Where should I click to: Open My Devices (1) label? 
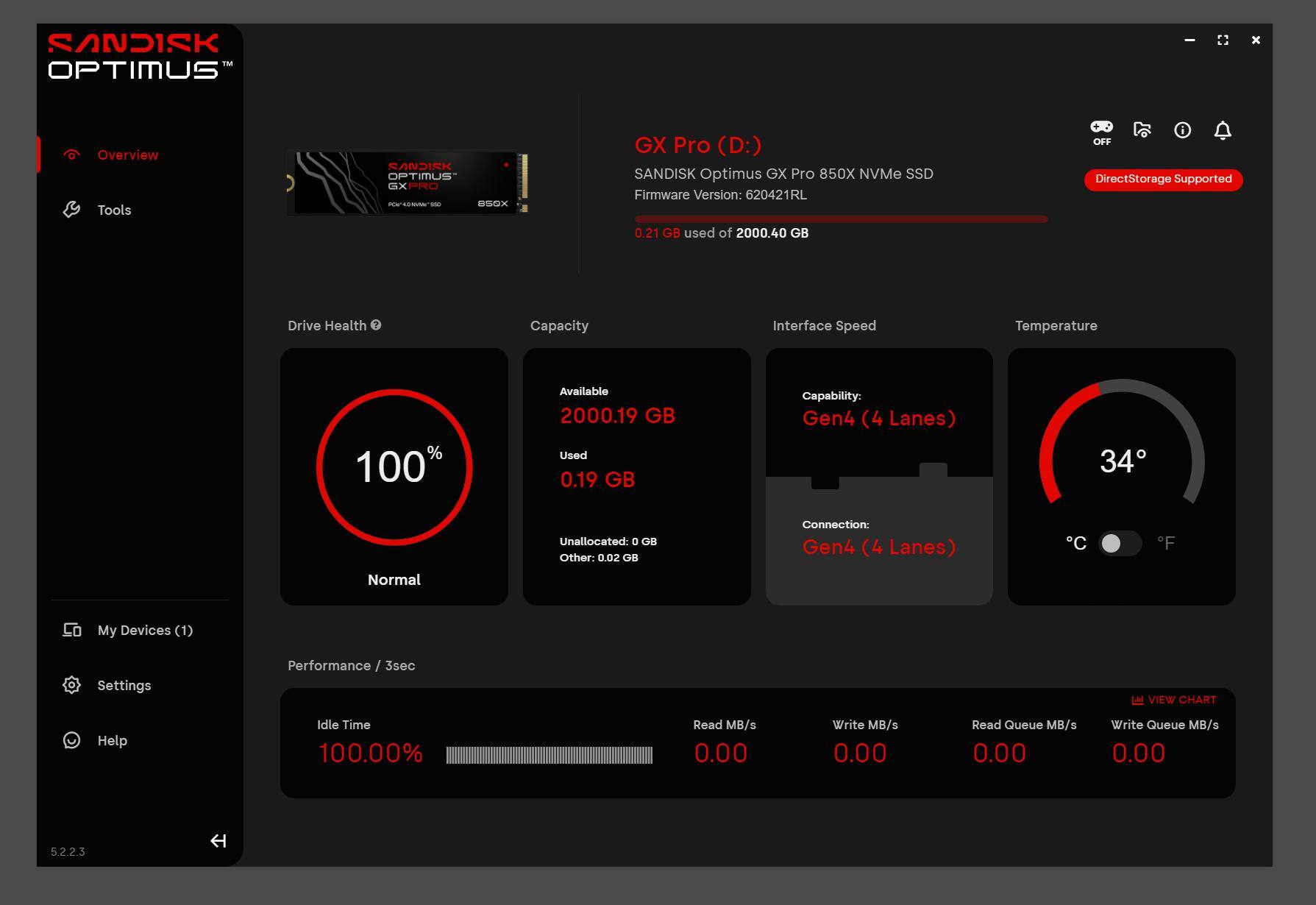tap(145, 630)
